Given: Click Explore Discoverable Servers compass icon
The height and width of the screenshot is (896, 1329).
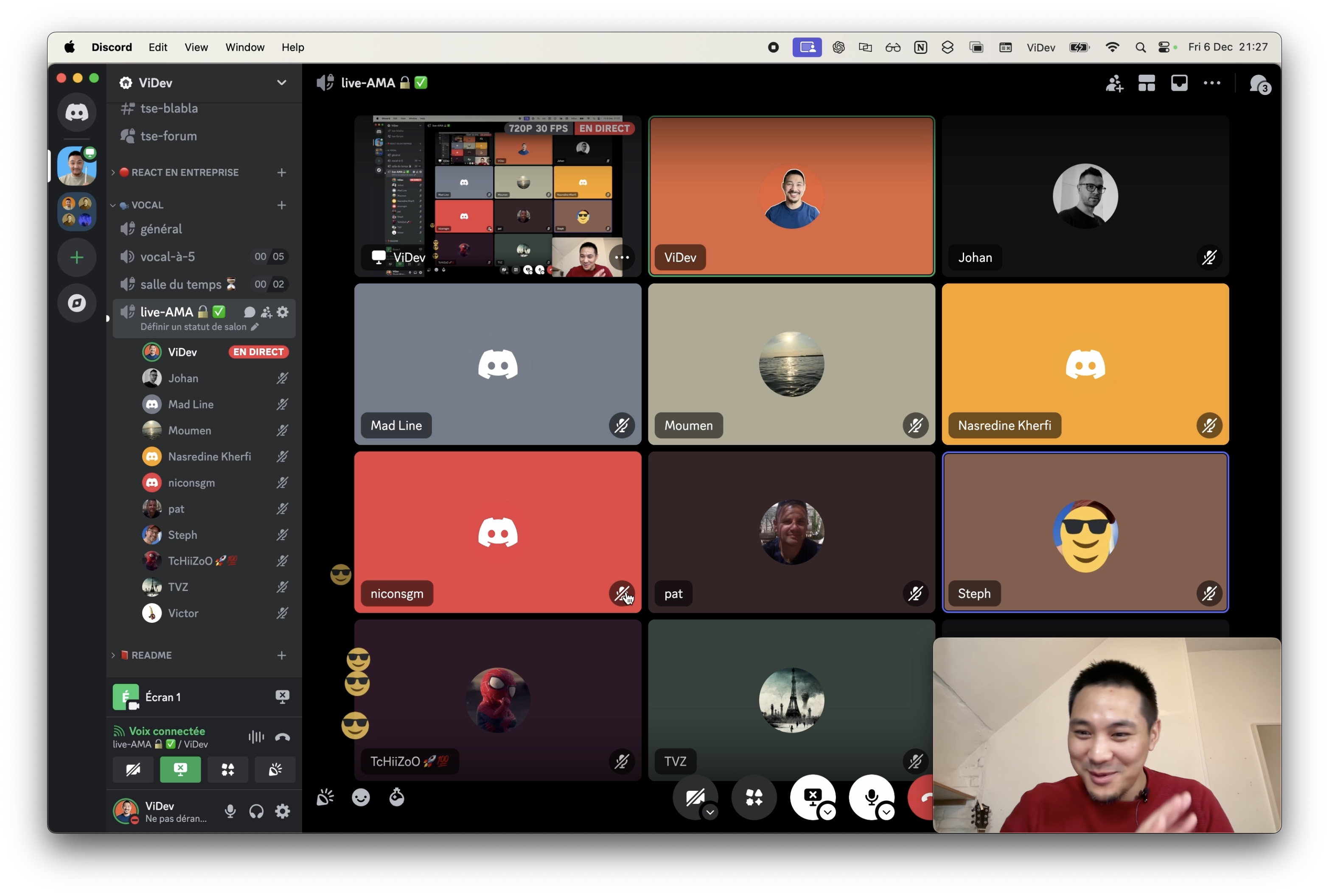Looking at the screenshot, I should click(x=76, y=303).
